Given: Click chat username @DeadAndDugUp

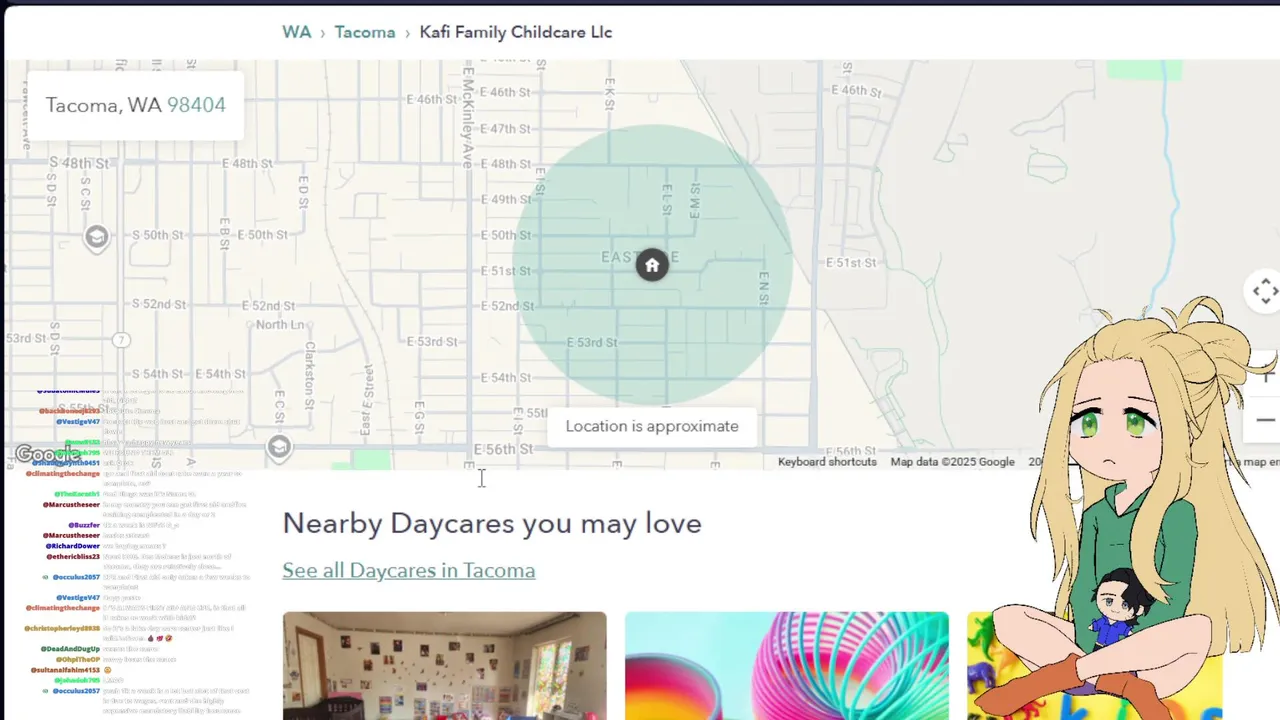Looking at the screenshot, I should pos(70,649).
